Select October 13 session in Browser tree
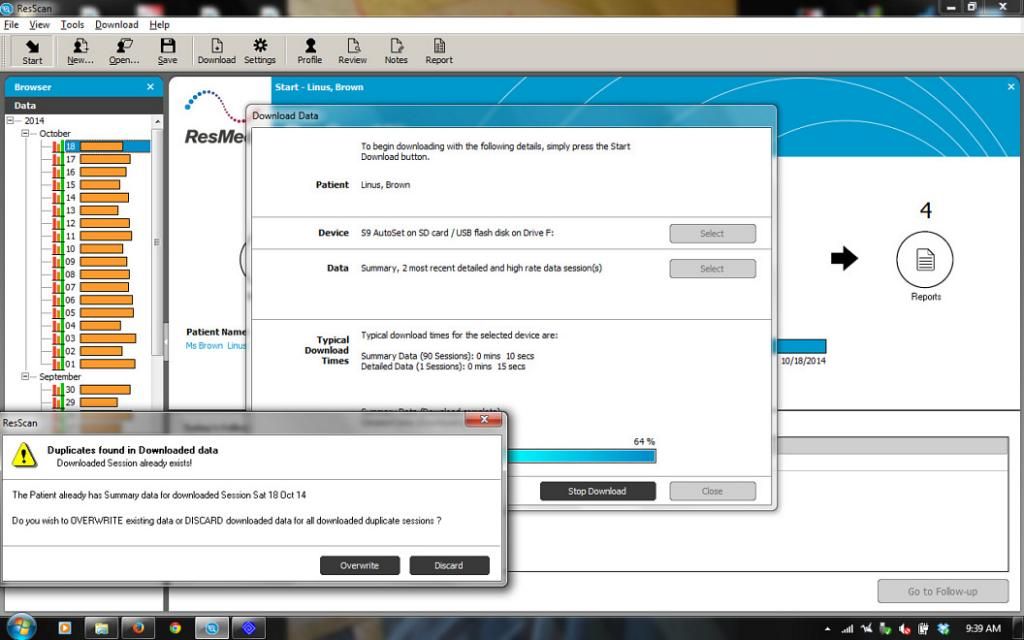The width and height of the screenshot is (1024, 640). tap(86, 210)
